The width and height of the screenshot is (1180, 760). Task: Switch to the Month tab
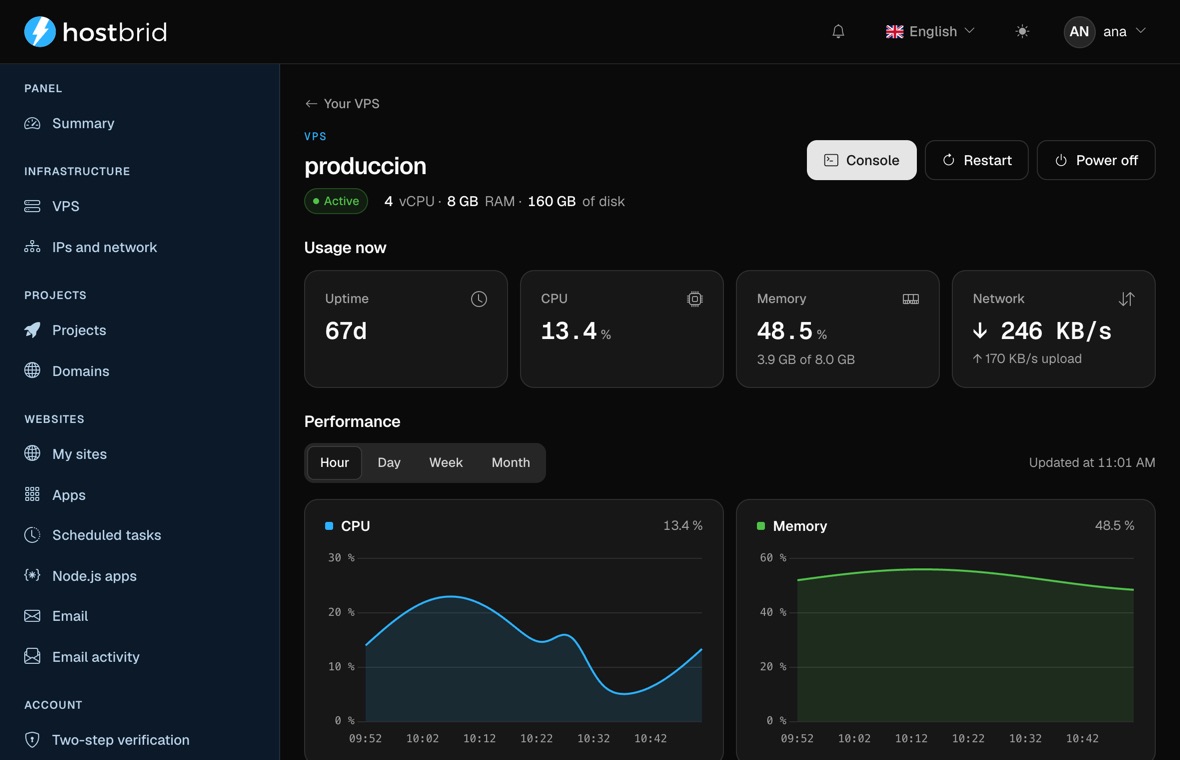coord(511,463)
